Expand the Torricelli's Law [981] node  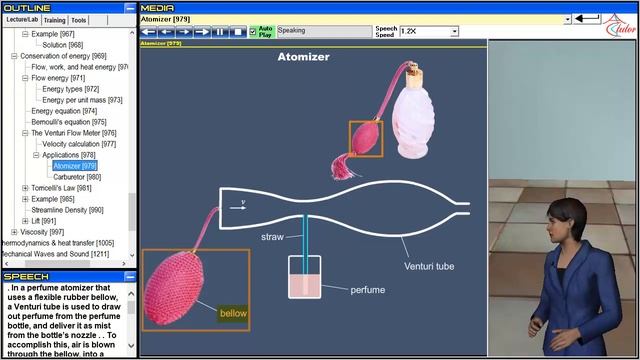point(25,188)
